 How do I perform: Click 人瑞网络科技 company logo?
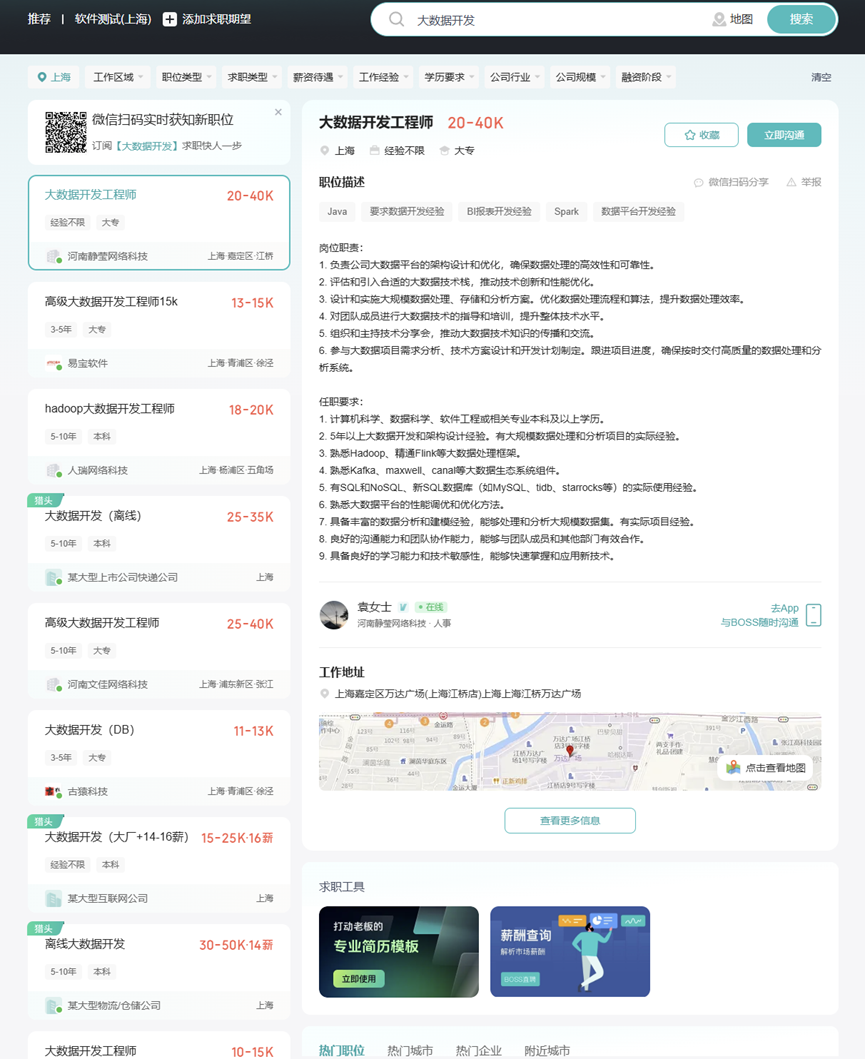[x=53, y=471]
